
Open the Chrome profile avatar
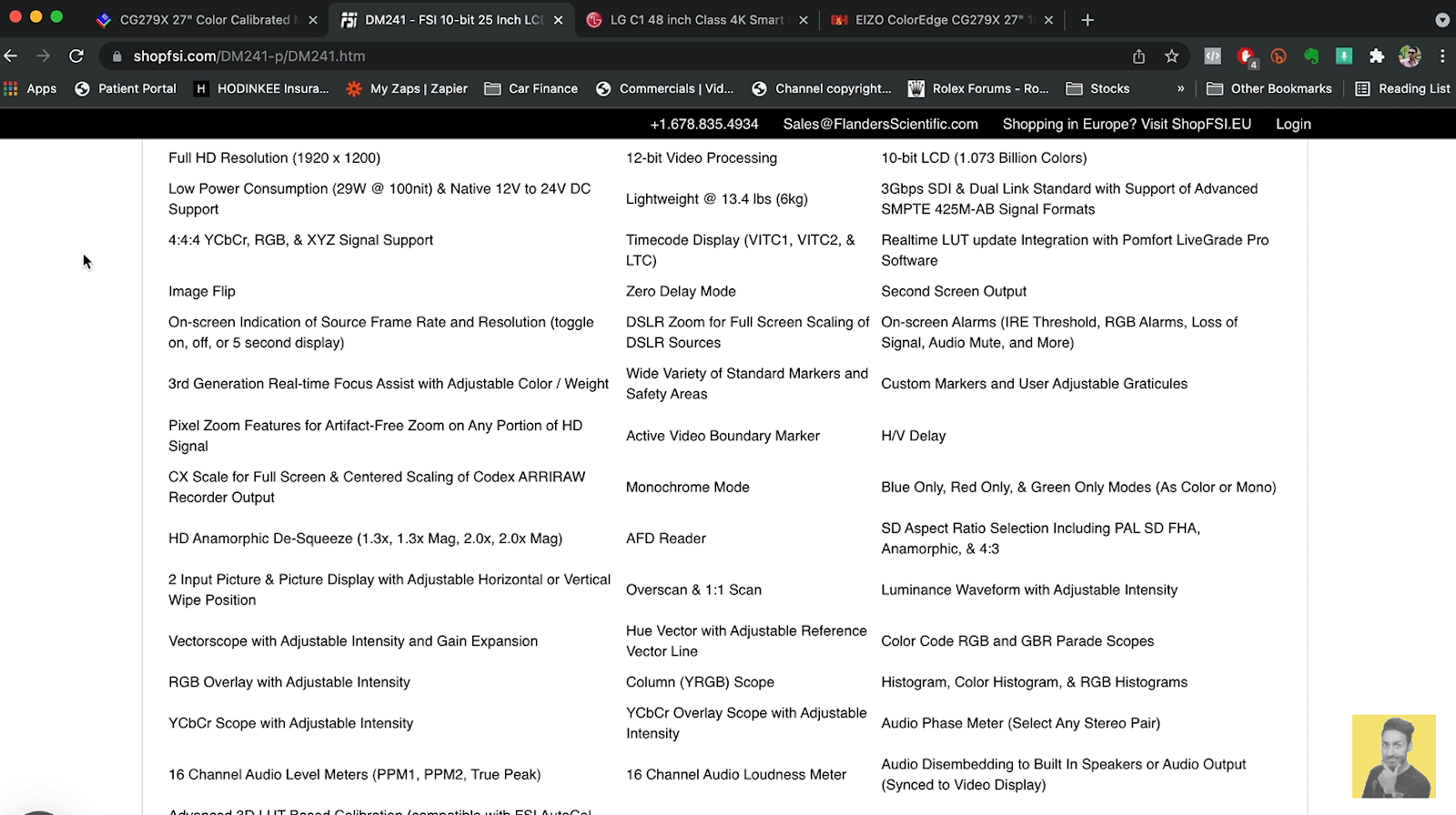pyautogui.click(x=1410, y=56)
